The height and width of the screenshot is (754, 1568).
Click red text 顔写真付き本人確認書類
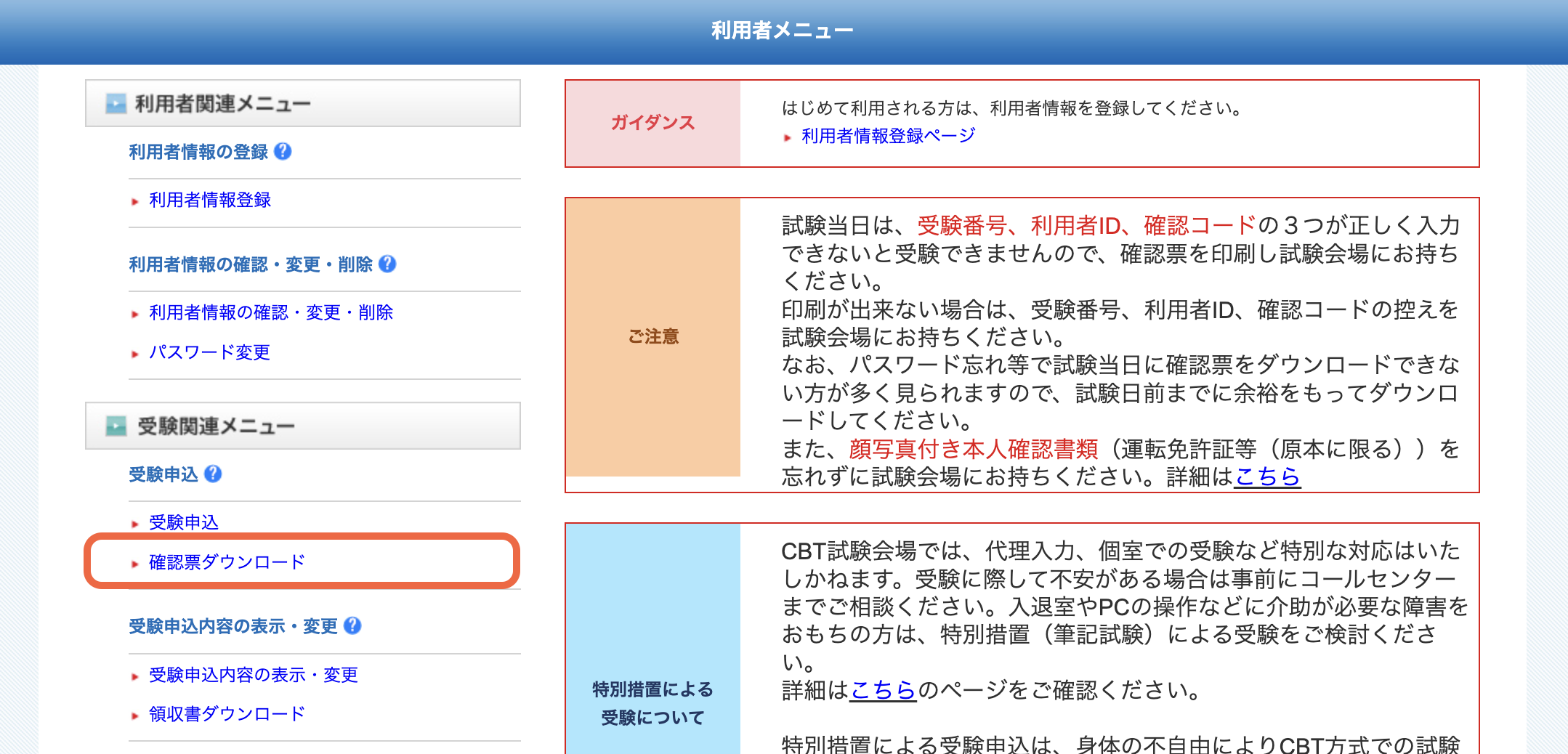click(974, 449)
